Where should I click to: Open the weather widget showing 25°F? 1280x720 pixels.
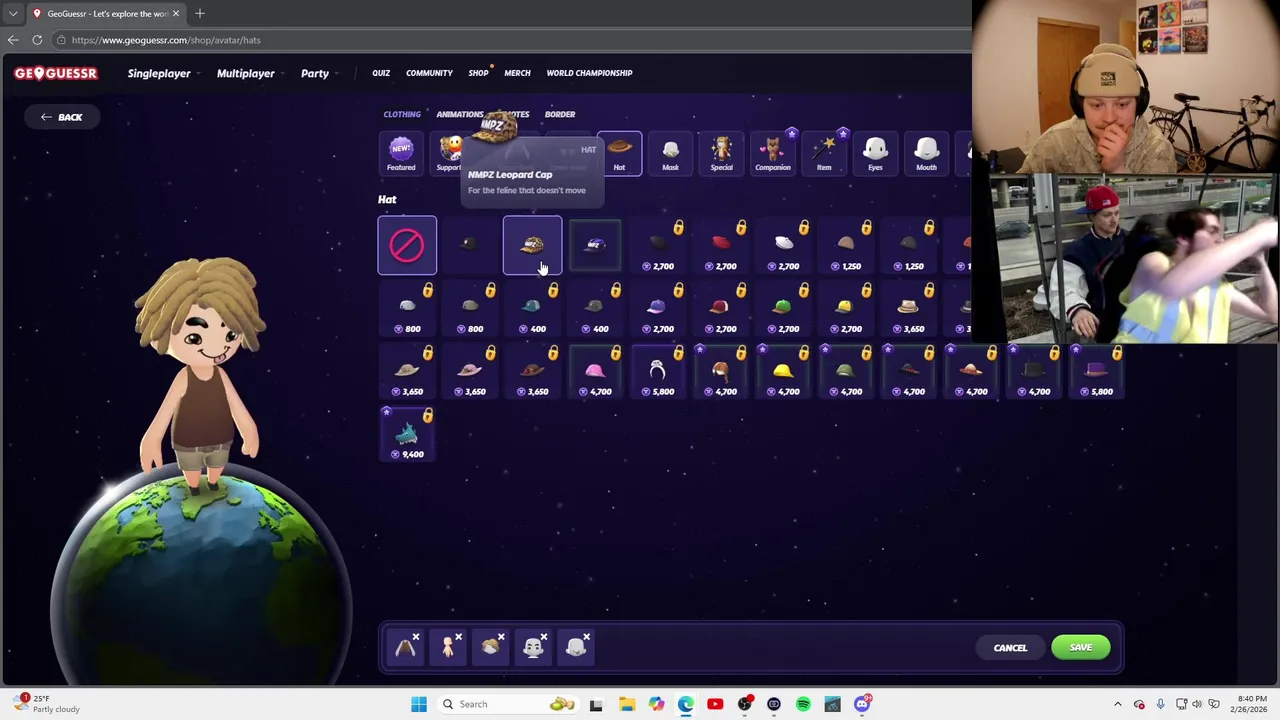tap(48, 704)
